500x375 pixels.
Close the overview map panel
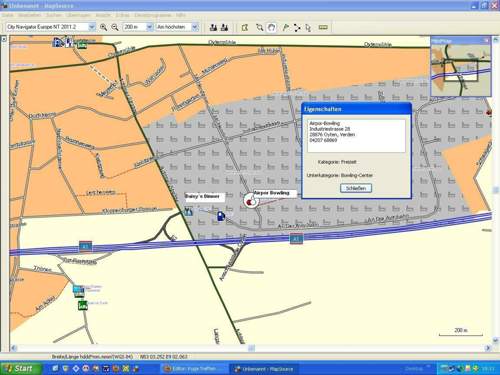click(486, 41)
